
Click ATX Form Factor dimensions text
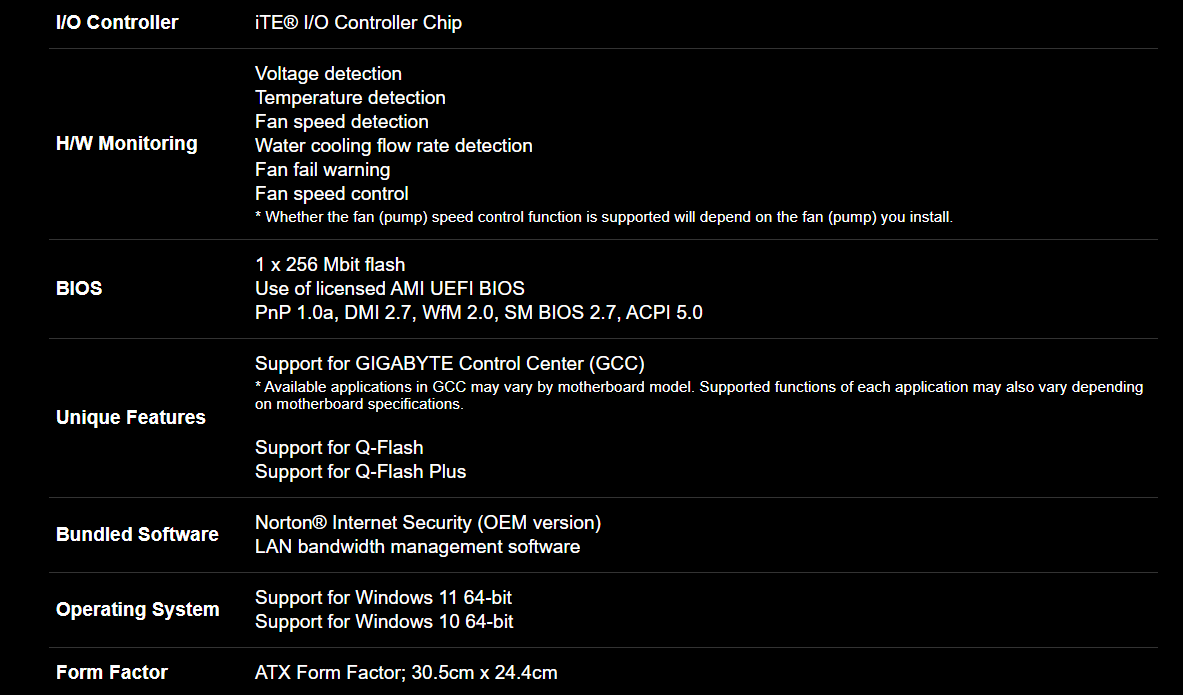tap(406, 672)
